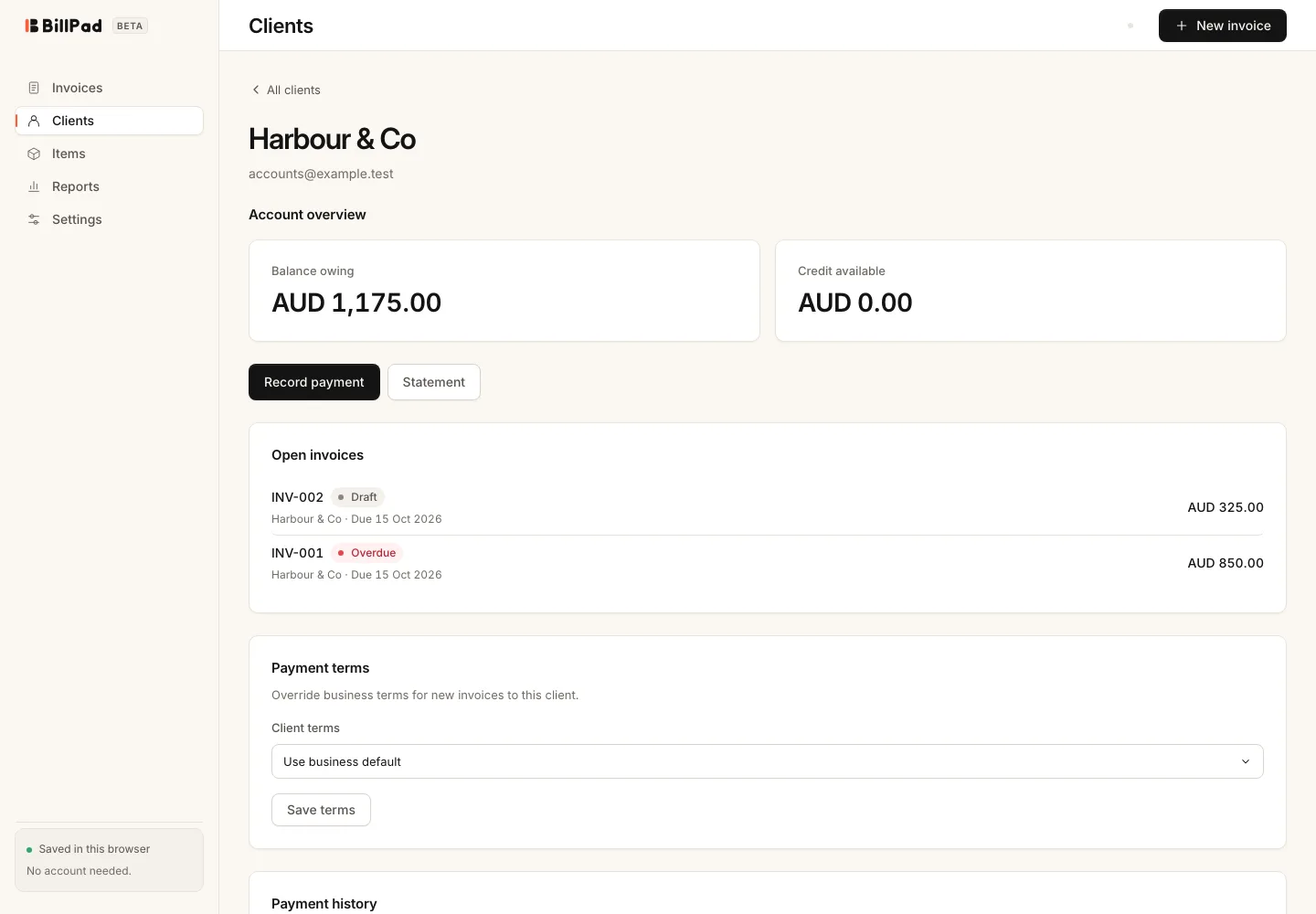This screenshot has width=1316, height=914.
Task: Click the Settings sliders icon
Action: pyautogui.click(x=34, y=219)
